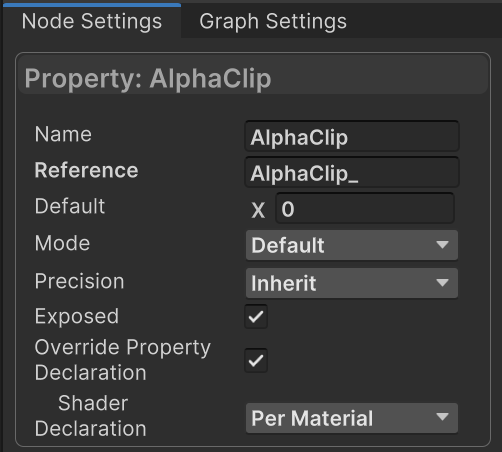Click the triangle arrow on the Per Material dropdown
The height and width of the screenshot is (452, 502).
click(442, 417)
